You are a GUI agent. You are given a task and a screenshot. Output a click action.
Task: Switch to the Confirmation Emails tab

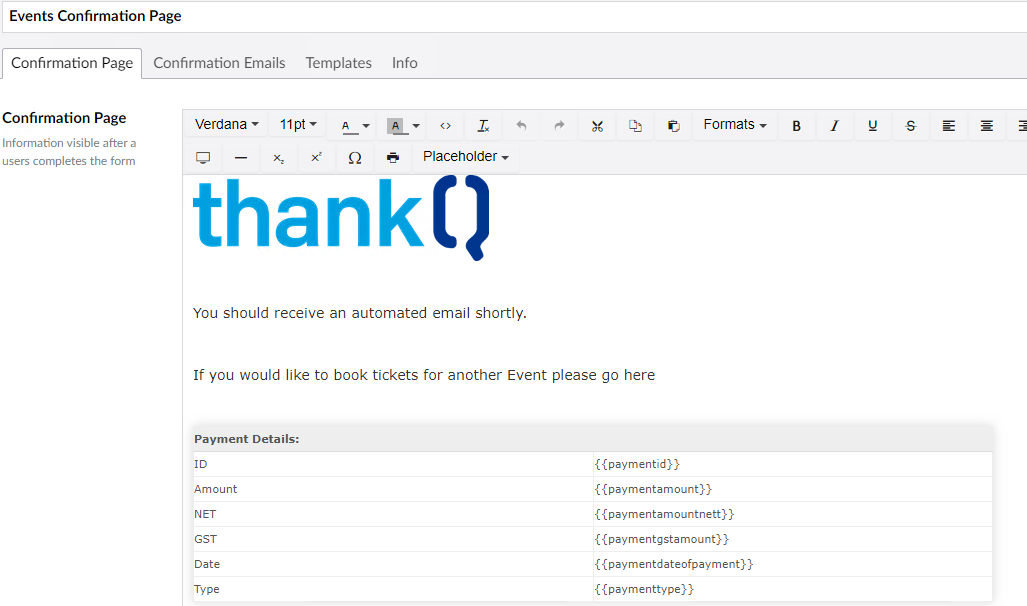[219, 63]
